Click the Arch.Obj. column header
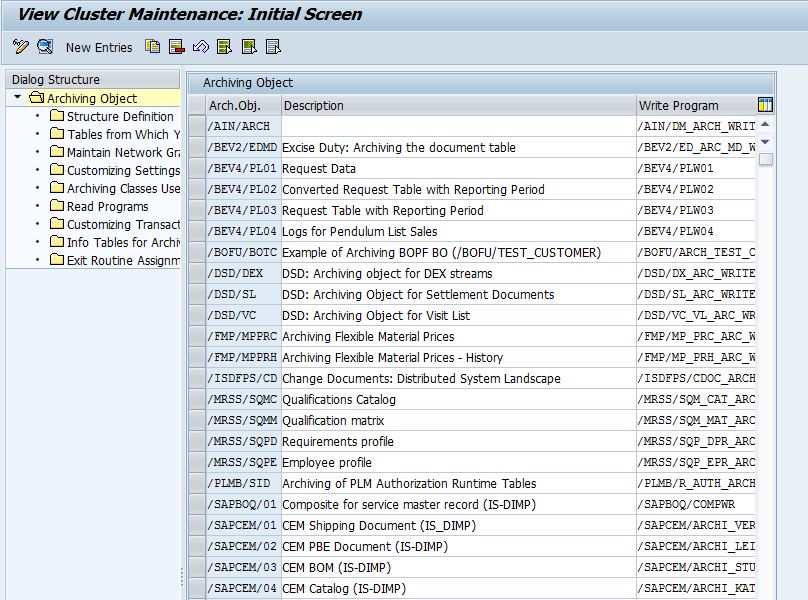The image size is (808, 600). [243, 105]
